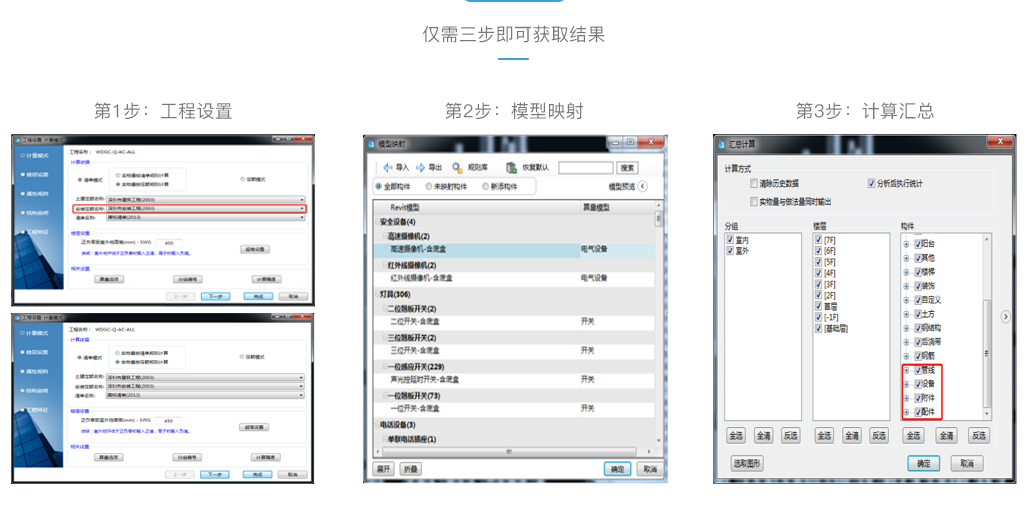Select the 红外线摄像机-含底盒 row
This screenshot has width=1030, height=513.
(514, 279)
